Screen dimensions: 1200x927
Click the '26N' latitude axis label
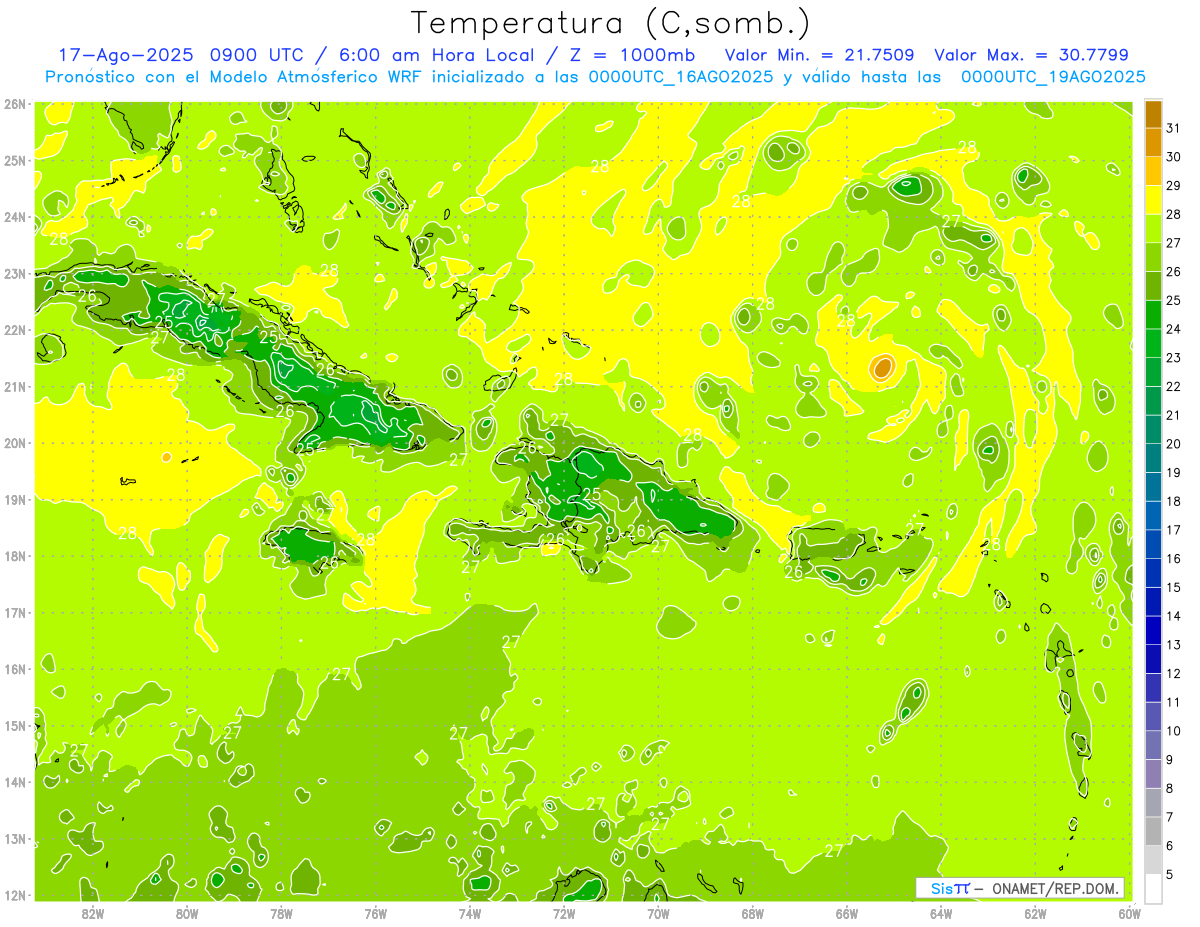[x=15, y=104]
